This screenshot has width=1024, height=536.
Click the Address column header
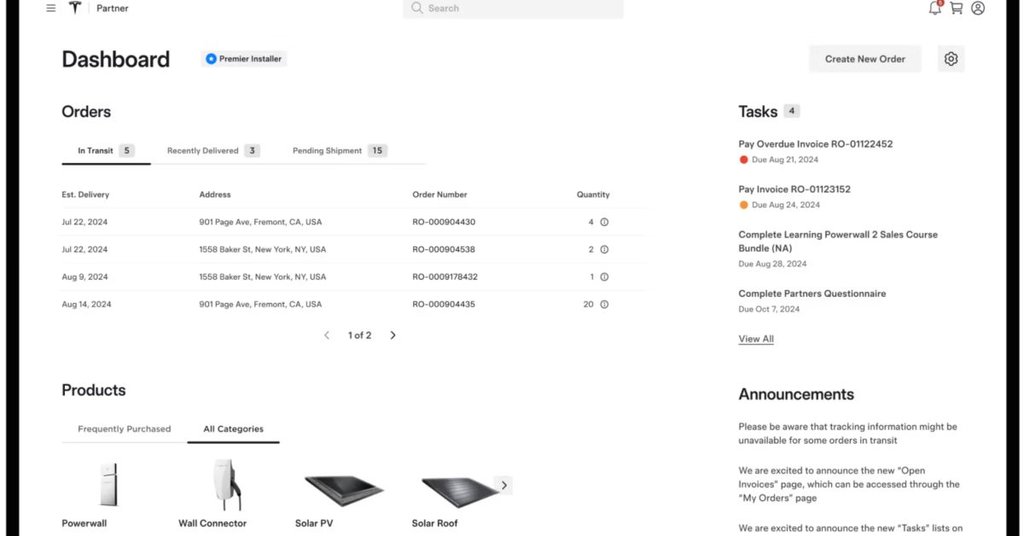tap(215, 195)
